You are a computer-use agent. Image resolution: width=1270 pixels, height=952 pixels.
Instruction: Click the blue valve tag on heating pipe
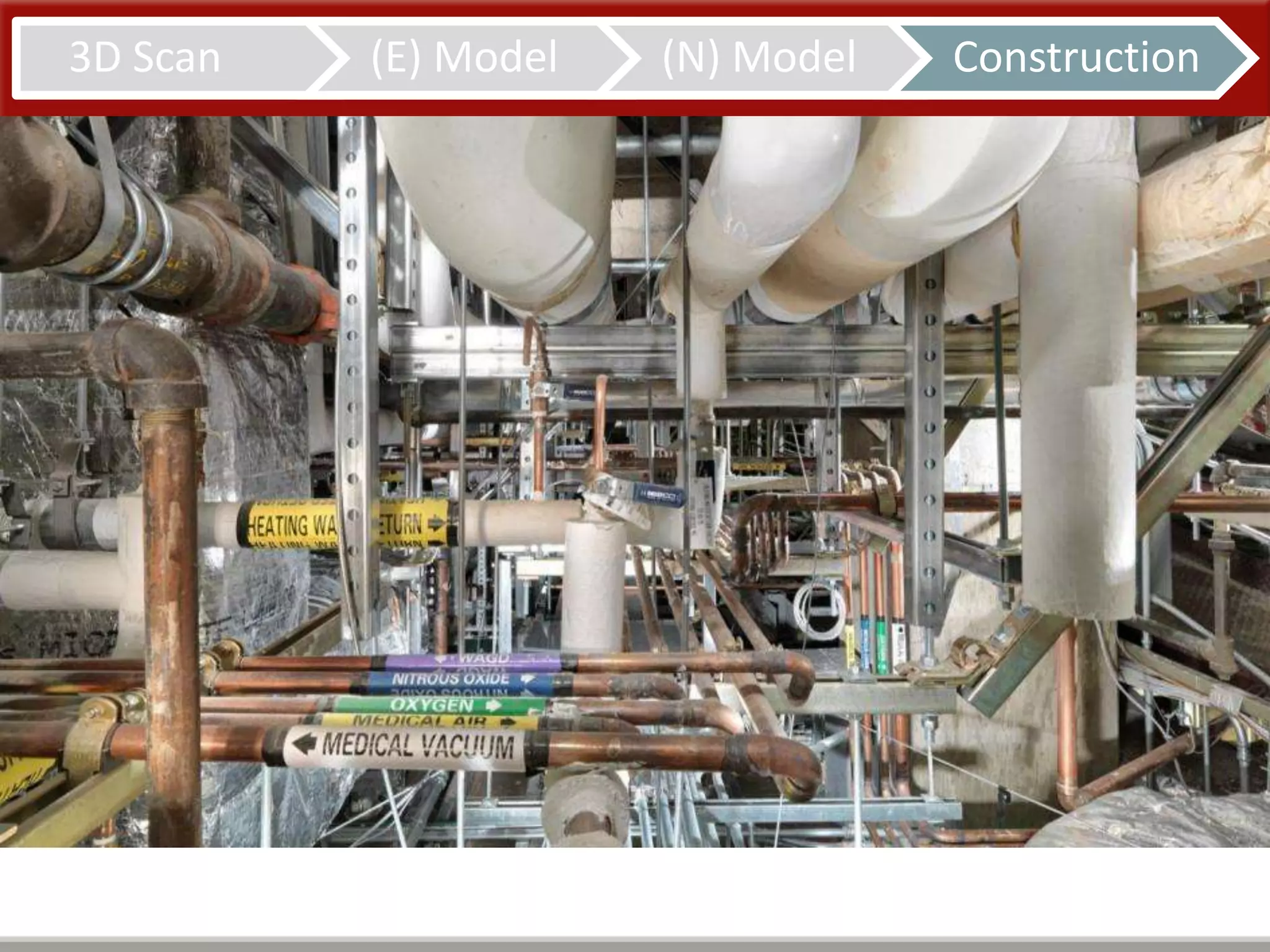click(660, 495)
